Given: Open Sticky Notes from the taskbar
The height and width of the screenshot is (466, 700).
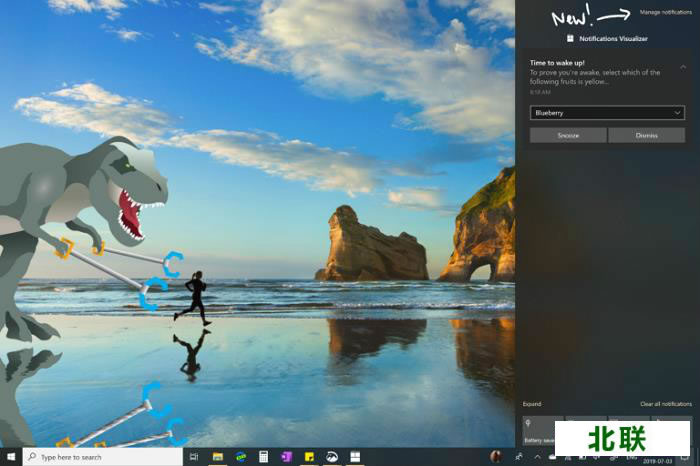Looking at the screenshot, I should point(310,457).
